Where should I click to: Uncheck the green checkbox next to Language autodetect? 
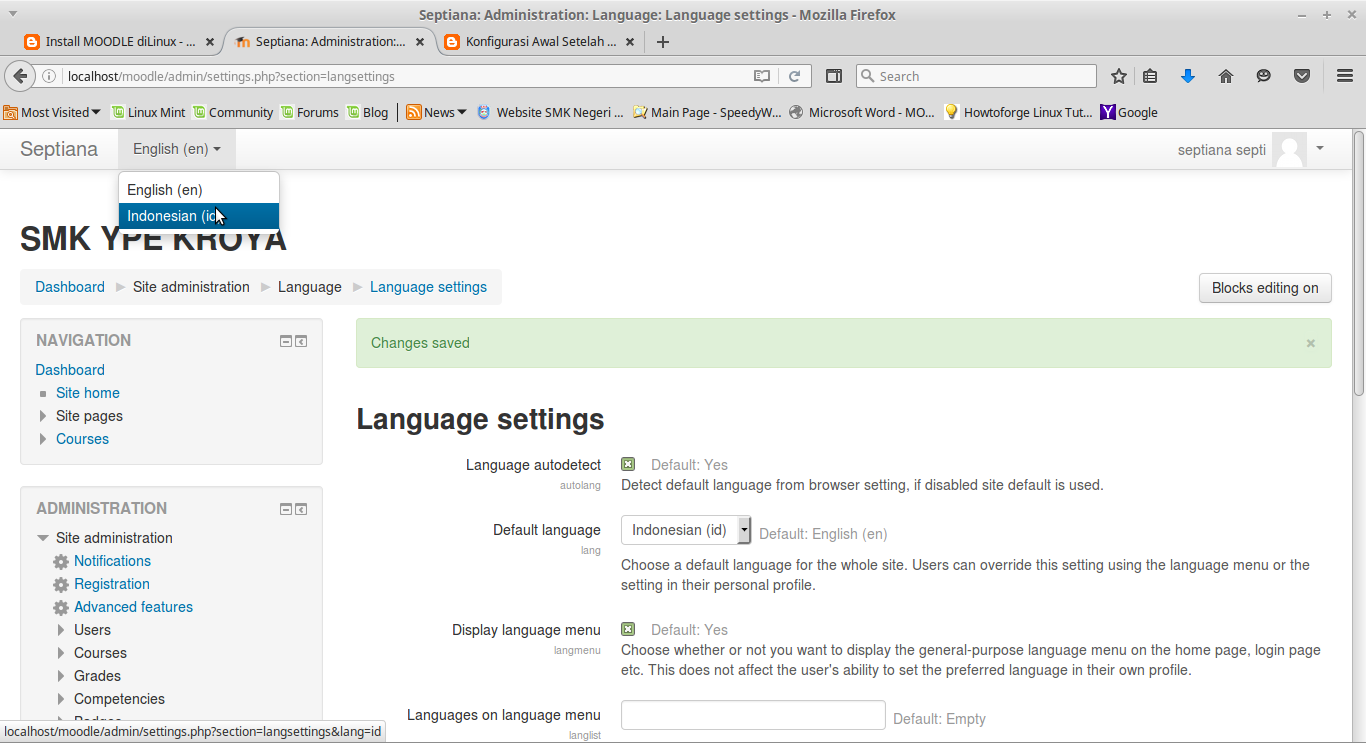628,463
